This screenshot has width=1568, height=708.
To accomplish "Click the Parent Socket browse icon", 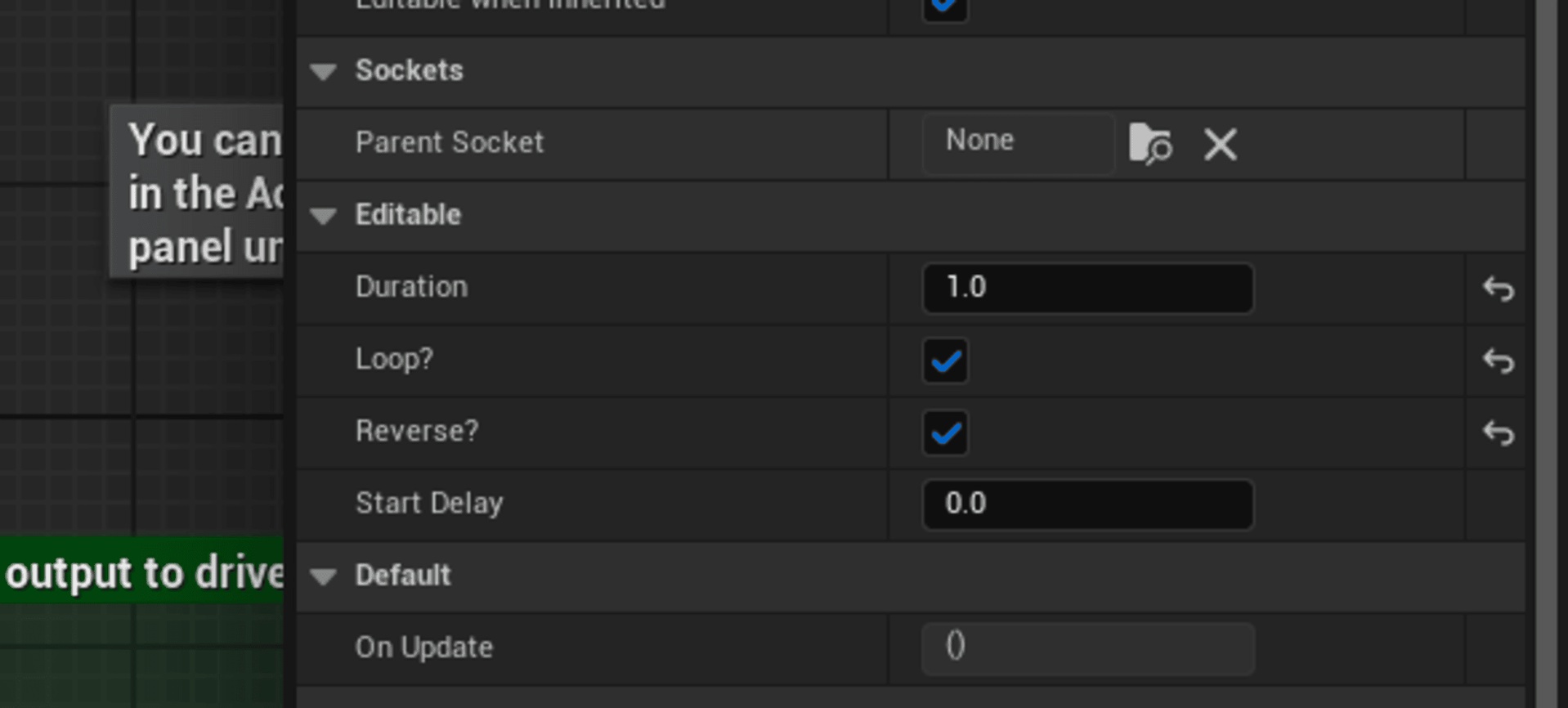I will [x=1150, y=144].
